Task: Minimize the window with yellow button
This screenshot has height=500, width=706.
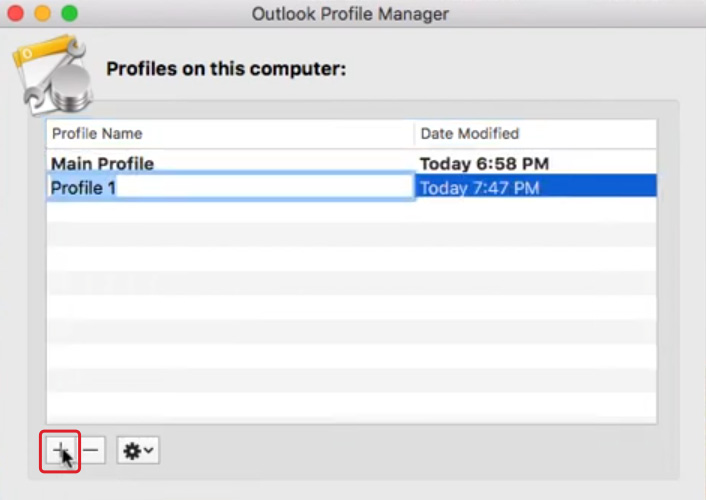Action: 43,13
